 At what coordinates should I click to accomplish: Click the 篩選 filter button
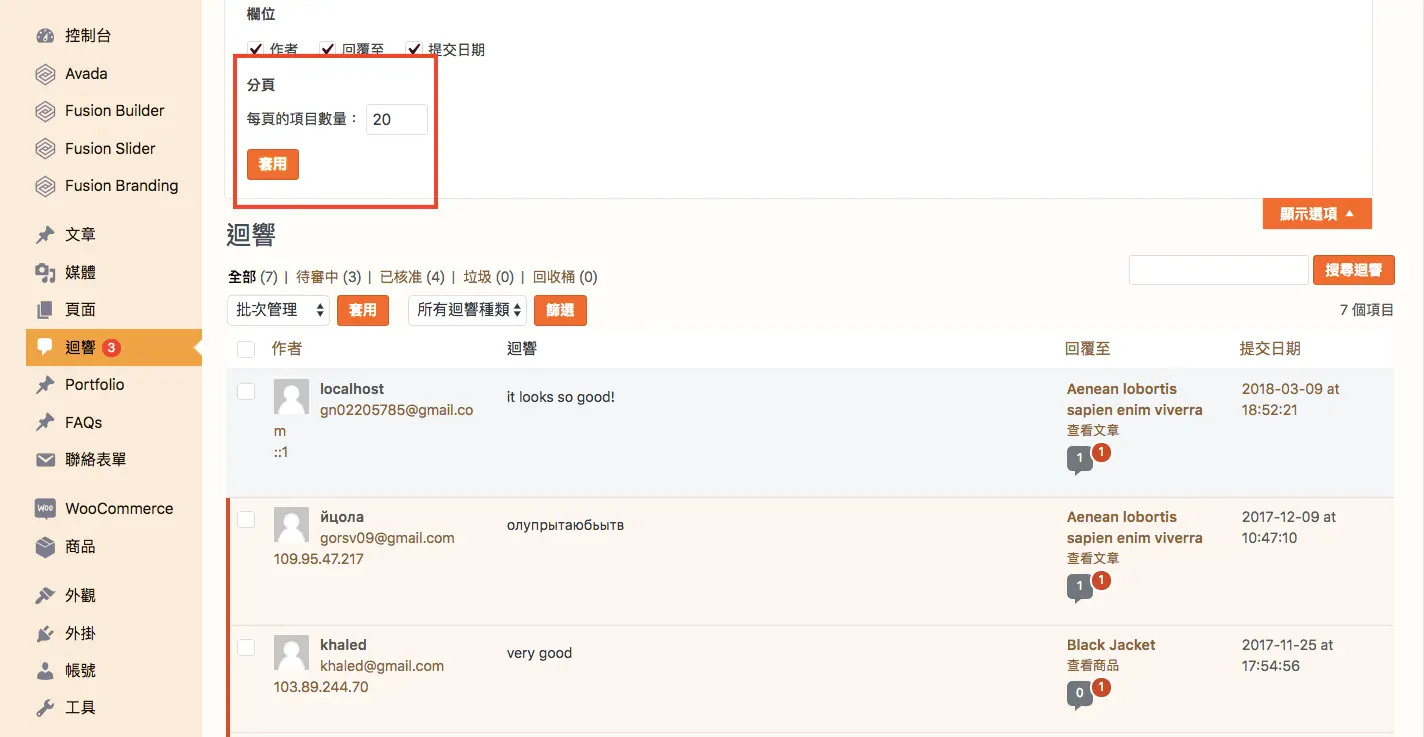[560, 310]
